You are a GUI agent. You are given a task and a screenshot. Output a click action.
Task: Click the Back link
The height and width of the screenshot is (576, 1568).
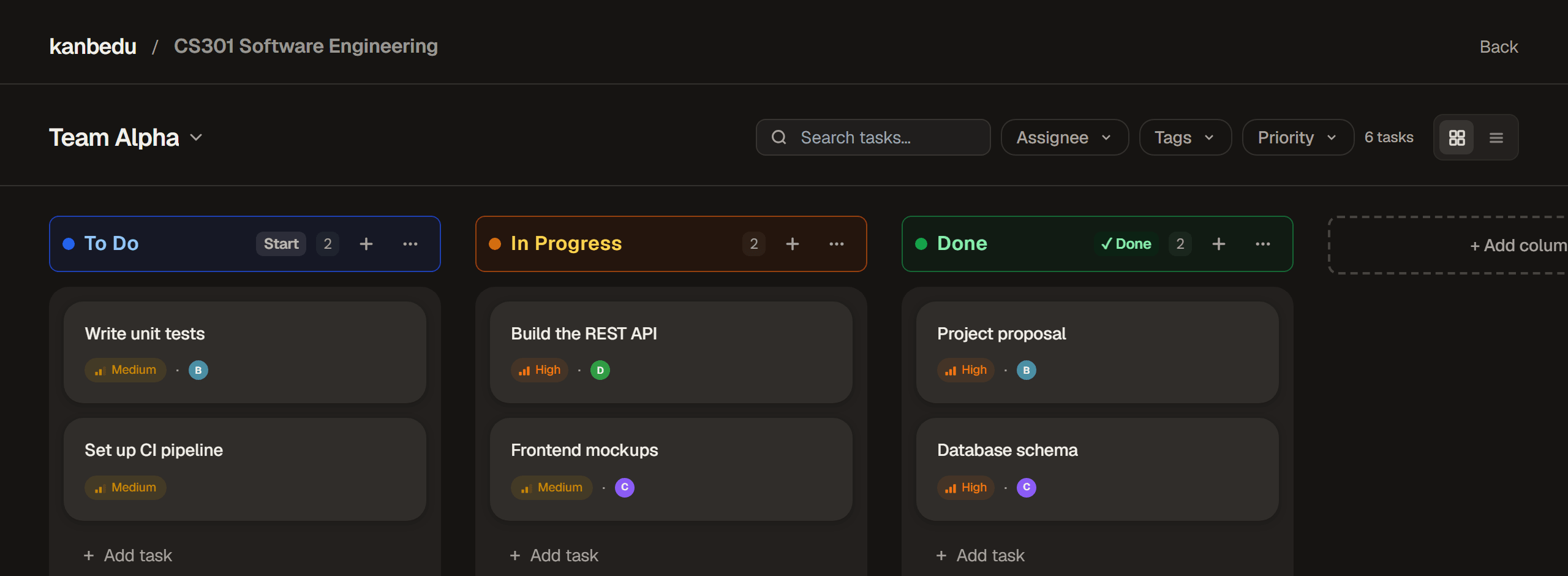[1499, 47]
